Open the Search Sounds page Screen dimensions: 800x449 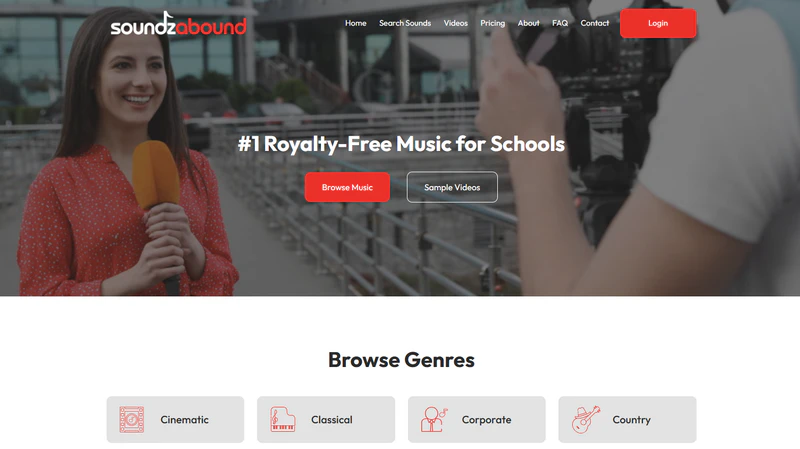click(405, 23)
